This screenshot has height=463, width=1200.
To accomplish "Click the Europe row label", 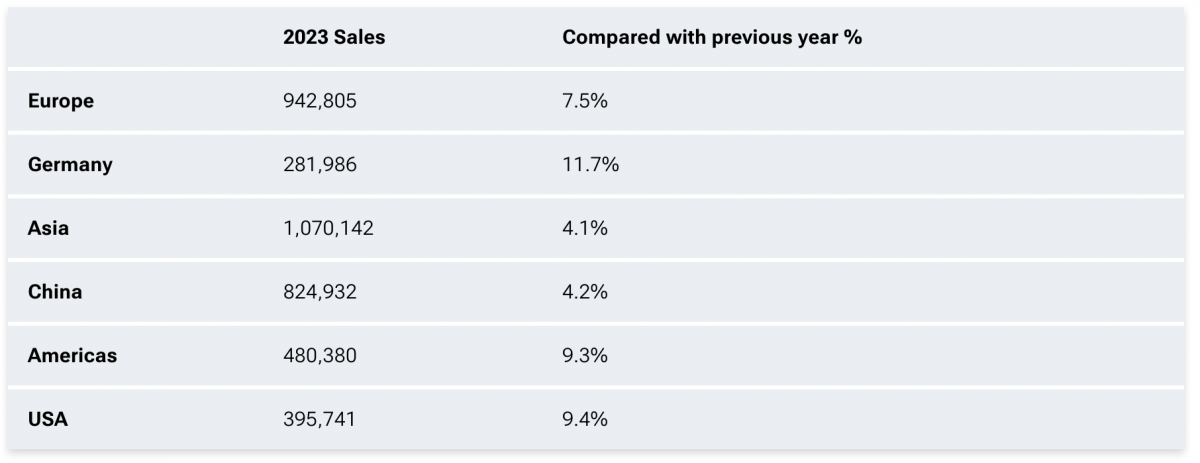I will (x=61, y=101).
